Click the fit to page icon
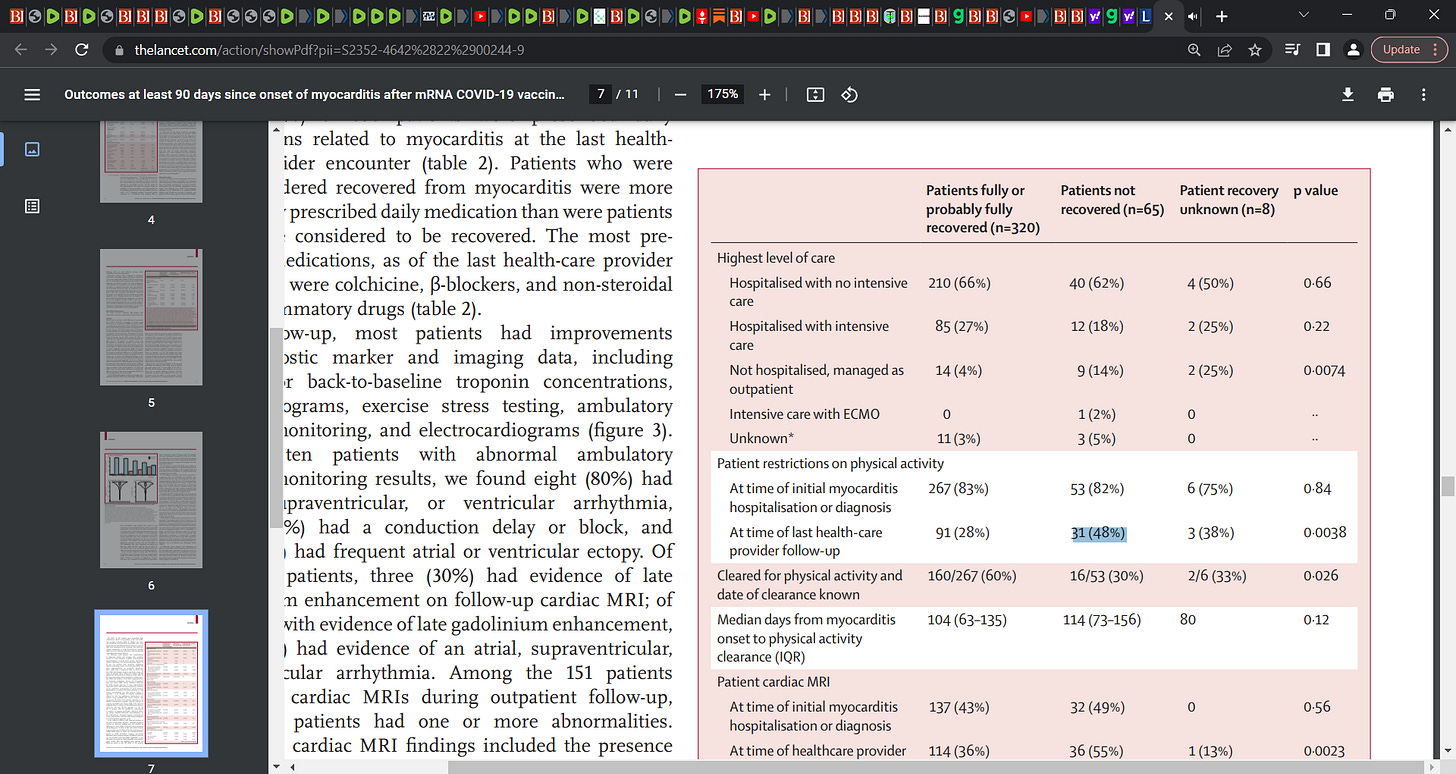The height and width of the screenshot is (774, 1456). click(815, 94)
